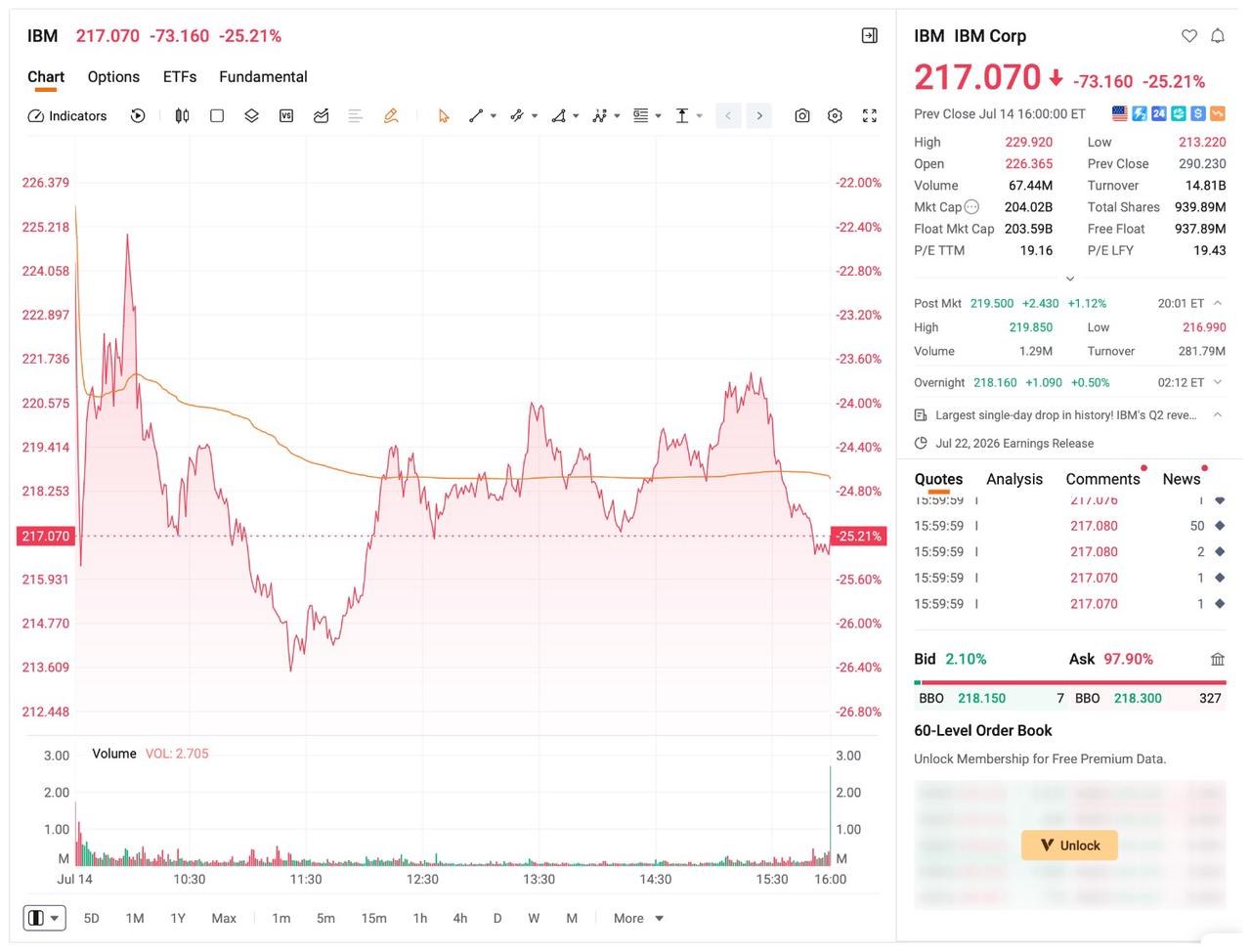Enter fullscreen chart mode

(x=870, y=115)
